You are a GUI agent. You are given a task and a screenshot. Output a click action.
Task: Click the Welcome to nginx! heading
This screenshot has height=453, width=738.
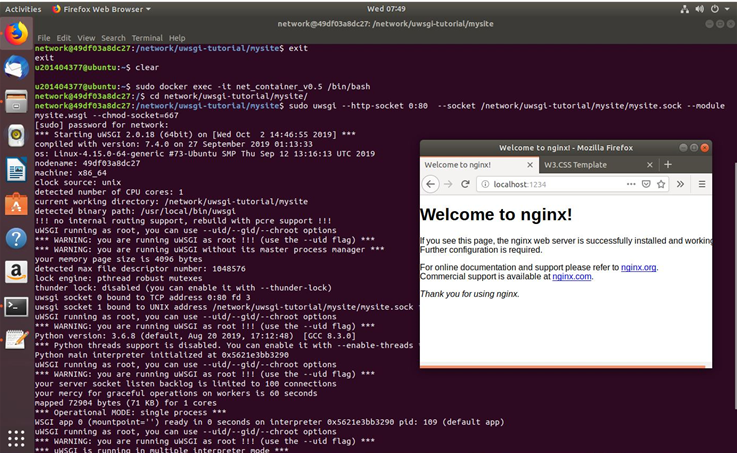pyautogui.click(x=496, y=215)
